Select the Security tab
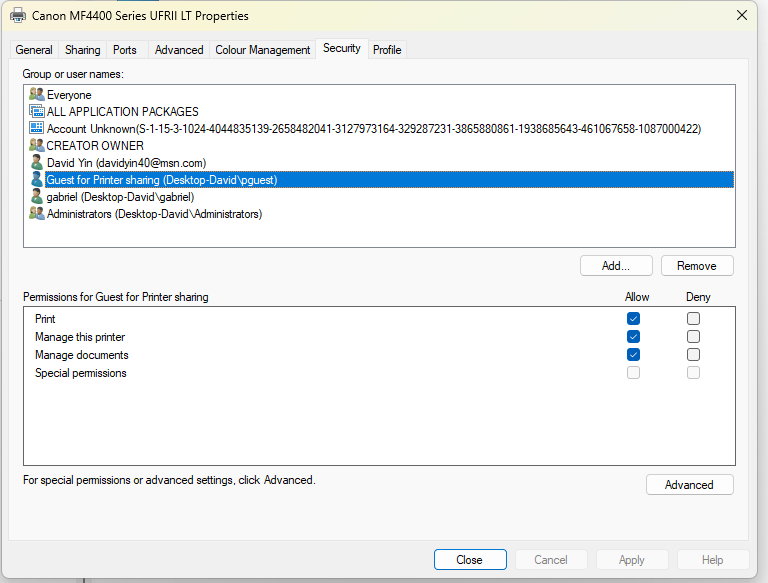 (x=341, y=49)
